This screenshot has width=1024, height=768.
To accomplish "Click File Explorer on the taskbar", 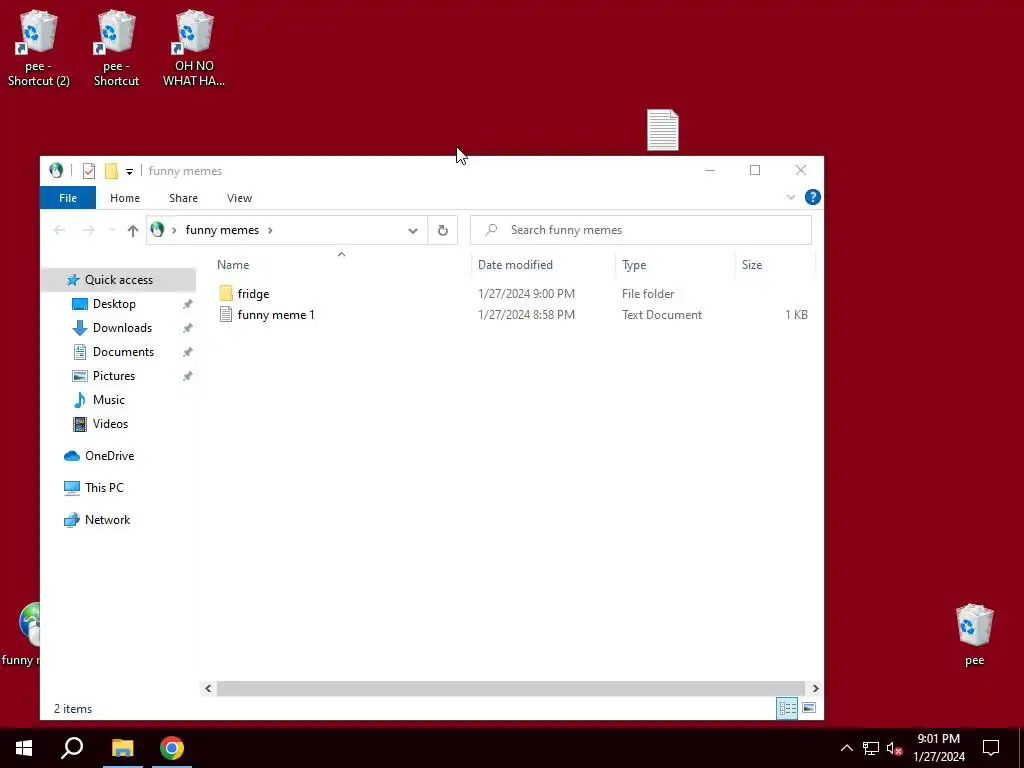I will coord(122,748).
